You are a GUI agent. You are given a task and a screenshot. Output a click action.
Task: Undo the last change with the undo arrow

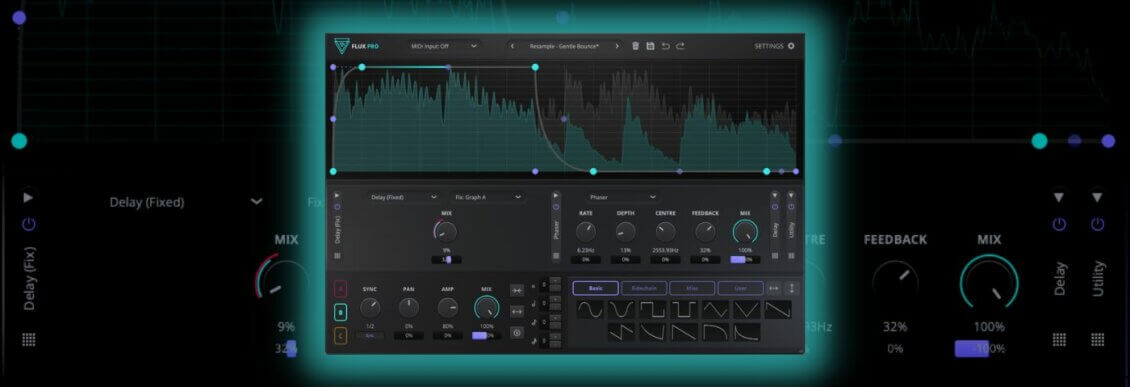coord(665,46)
